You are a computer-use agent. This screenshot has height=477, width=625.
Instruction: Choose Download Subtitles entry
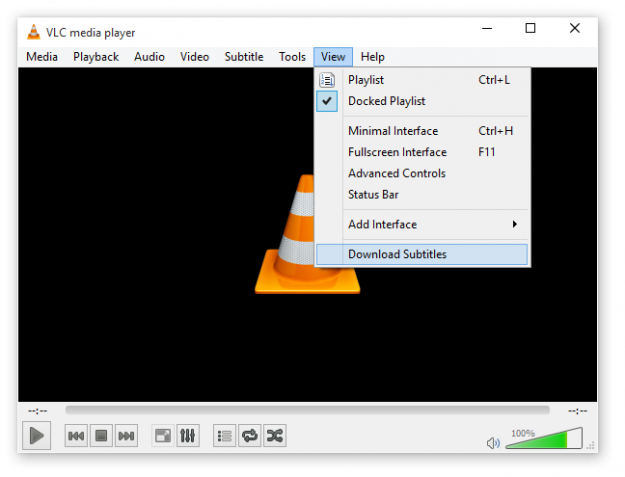422,254
